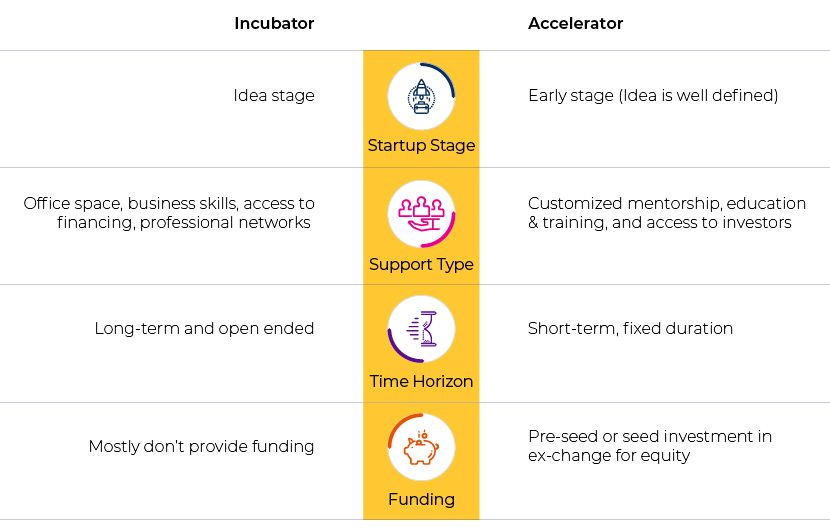The image size is (830, 529).
Task: Select the Accelerator column header
Action: click(x=575, y=23)
